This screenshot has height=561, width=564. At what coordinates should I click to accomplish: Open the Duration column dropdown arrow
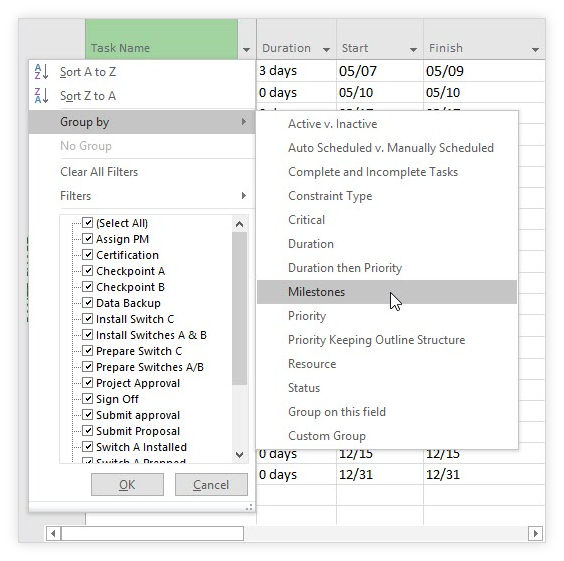tap(326, 50)
